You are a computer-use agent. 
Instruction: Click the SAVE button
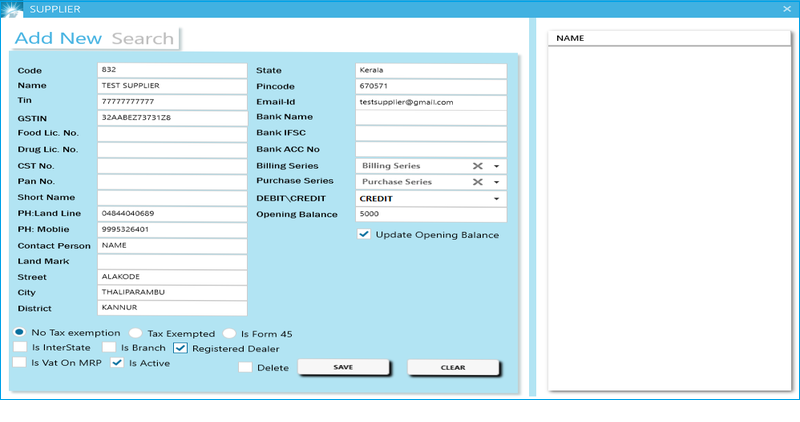tap(343, 367)
